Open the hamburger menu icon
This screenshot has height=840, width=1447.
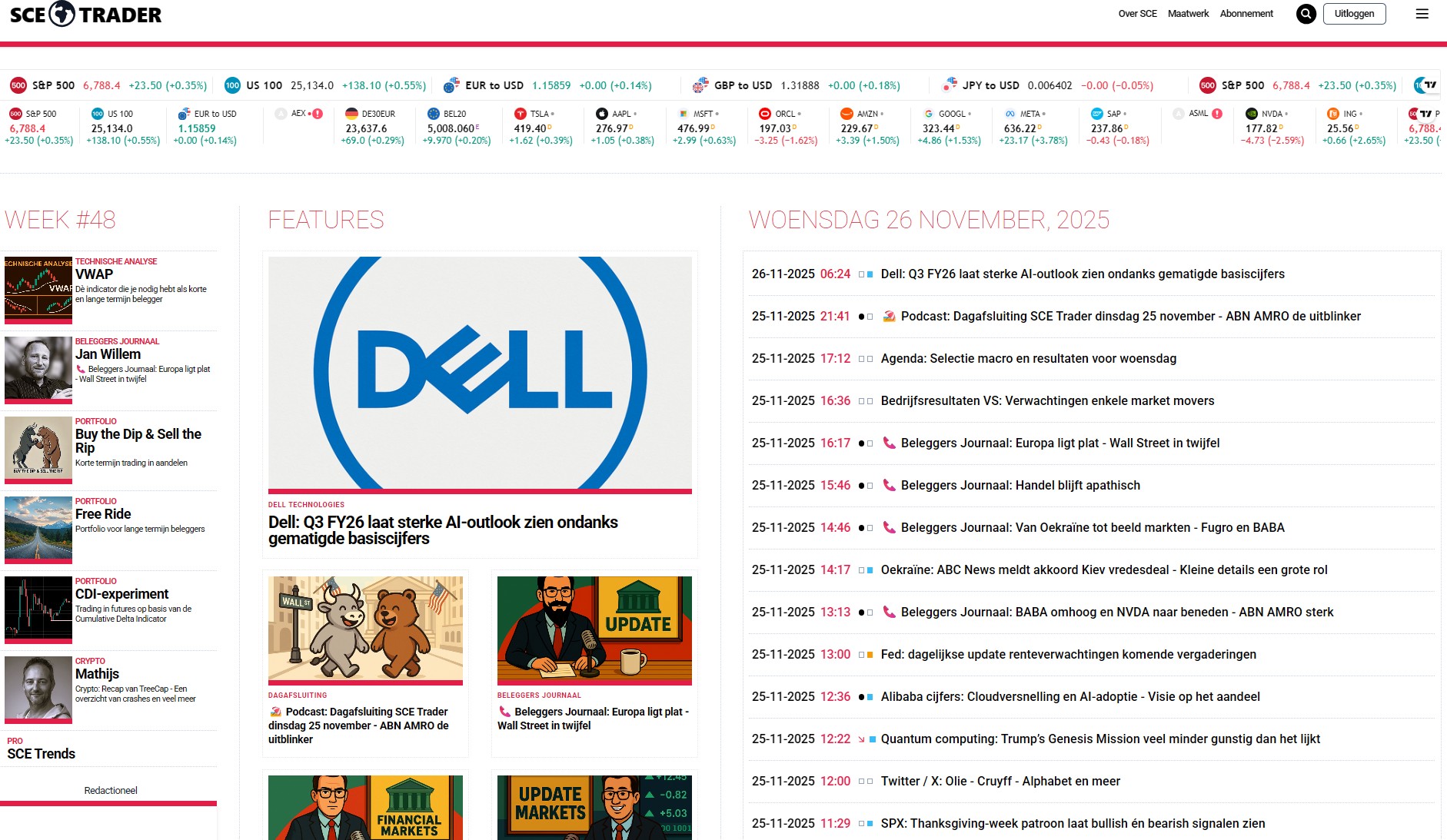pos(1422,14)
